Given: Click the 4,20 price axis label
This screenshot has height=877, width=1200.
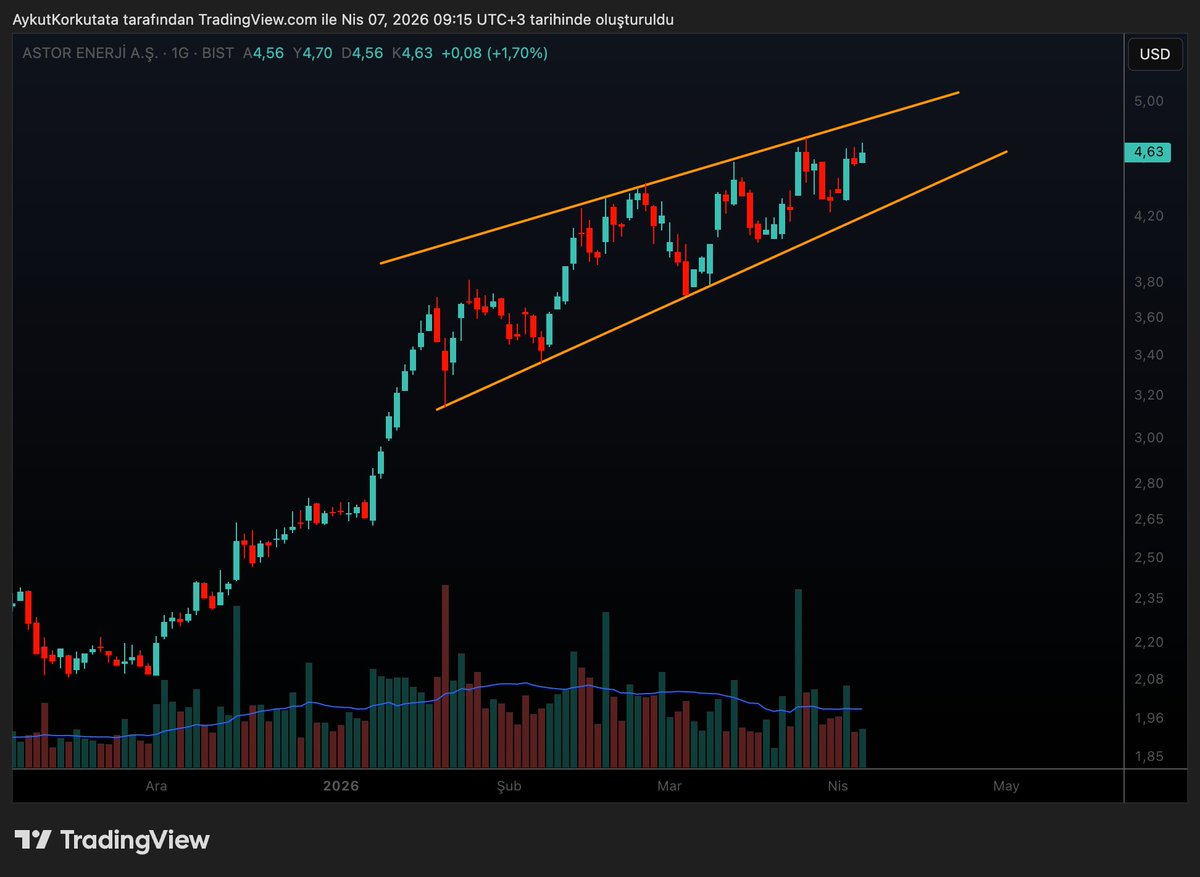Looking at the screenshot, I should [1148, 216].
